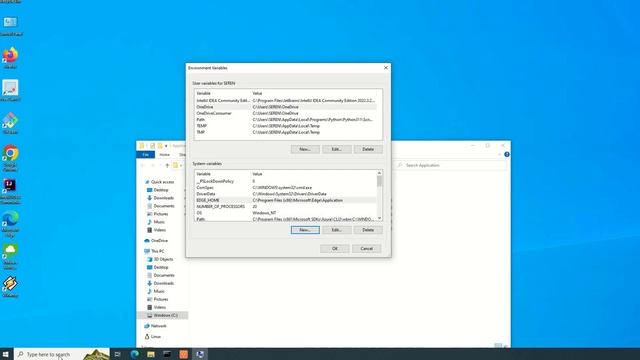Select the ComSpec system variable row
The width and height of the screenshot is (640, 360).
[x=286, y=188]
